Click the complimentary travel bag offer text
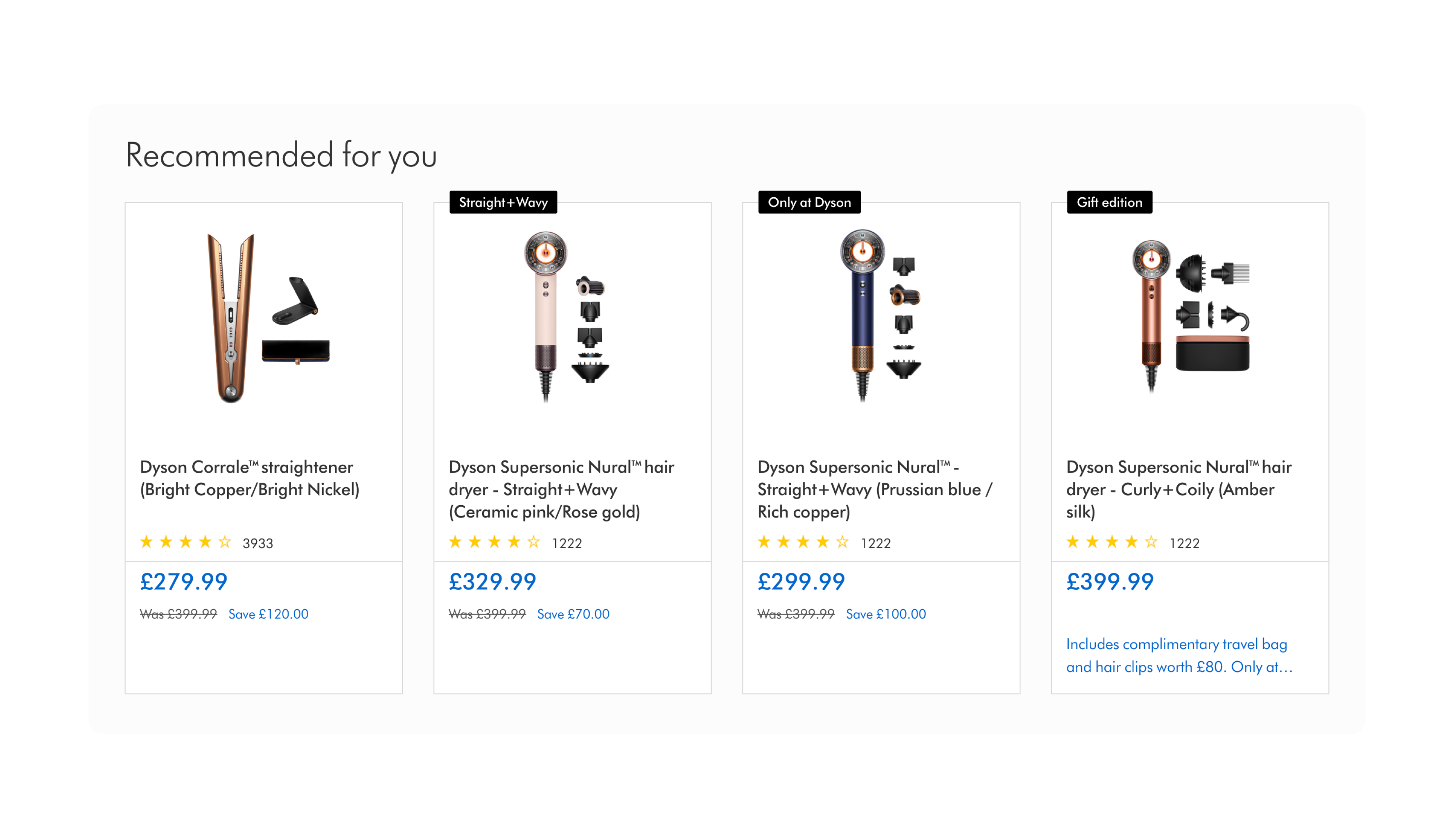1454x840 pixels. pos(1179,655)
